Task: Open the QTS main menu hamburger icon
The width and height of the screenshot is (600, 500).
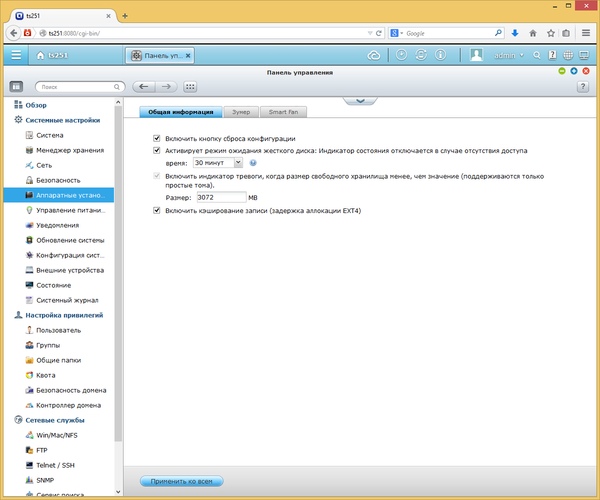Action: 16,55
